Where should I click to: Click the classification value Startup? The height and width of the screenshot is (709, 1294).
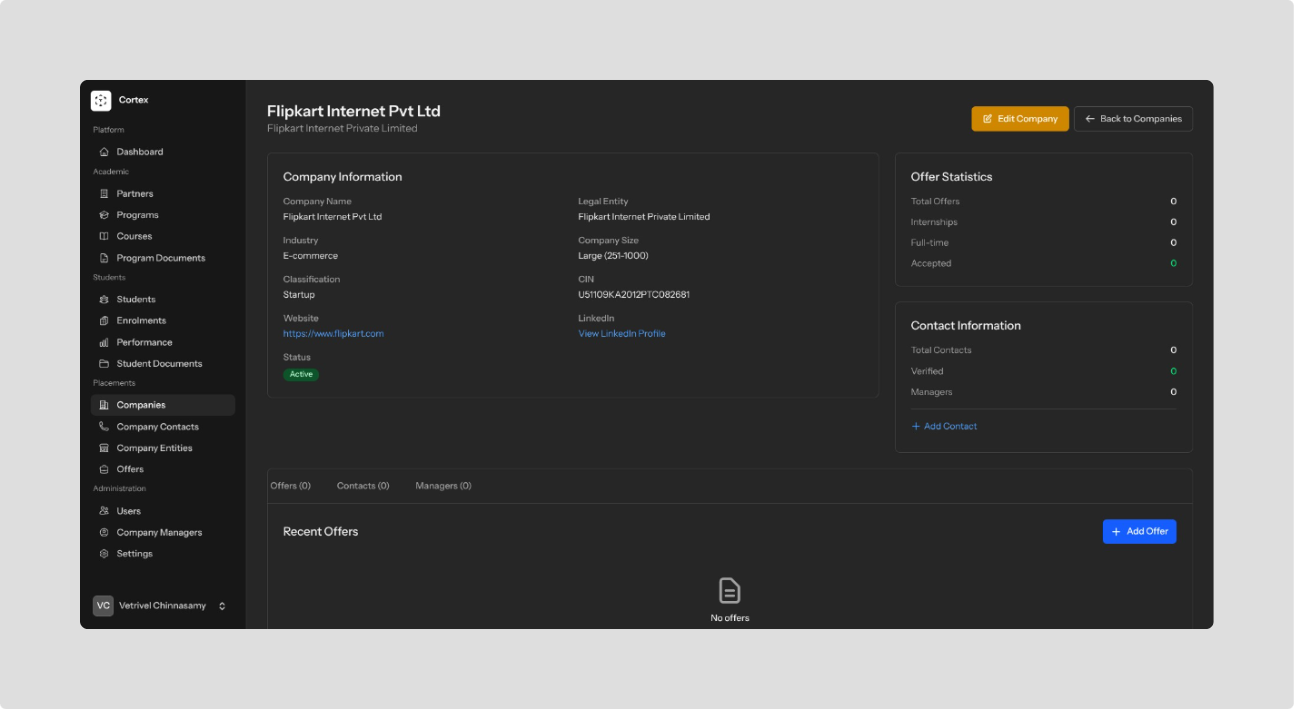[299, 295]
